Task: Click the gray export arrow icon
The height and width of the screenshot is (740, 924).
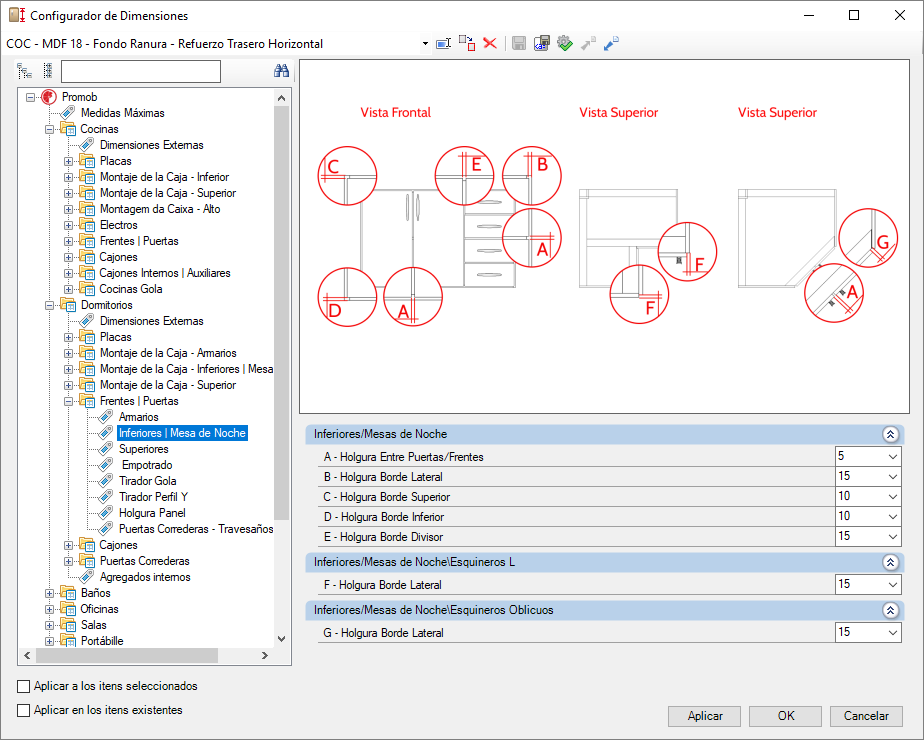Action: coord(588,44)
